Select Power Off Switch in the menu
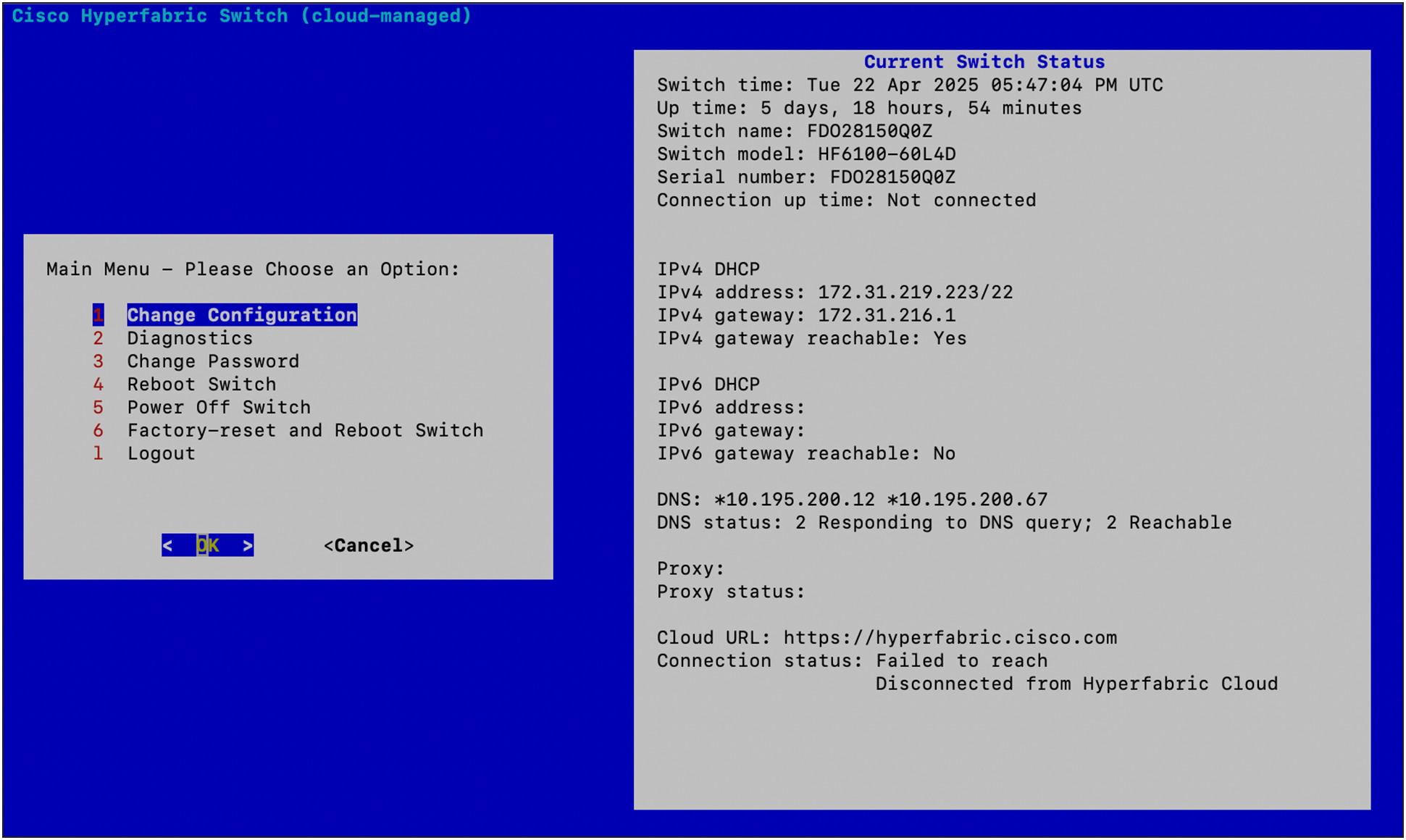Viewport: 1406px width, 840px height. point(219,408)
